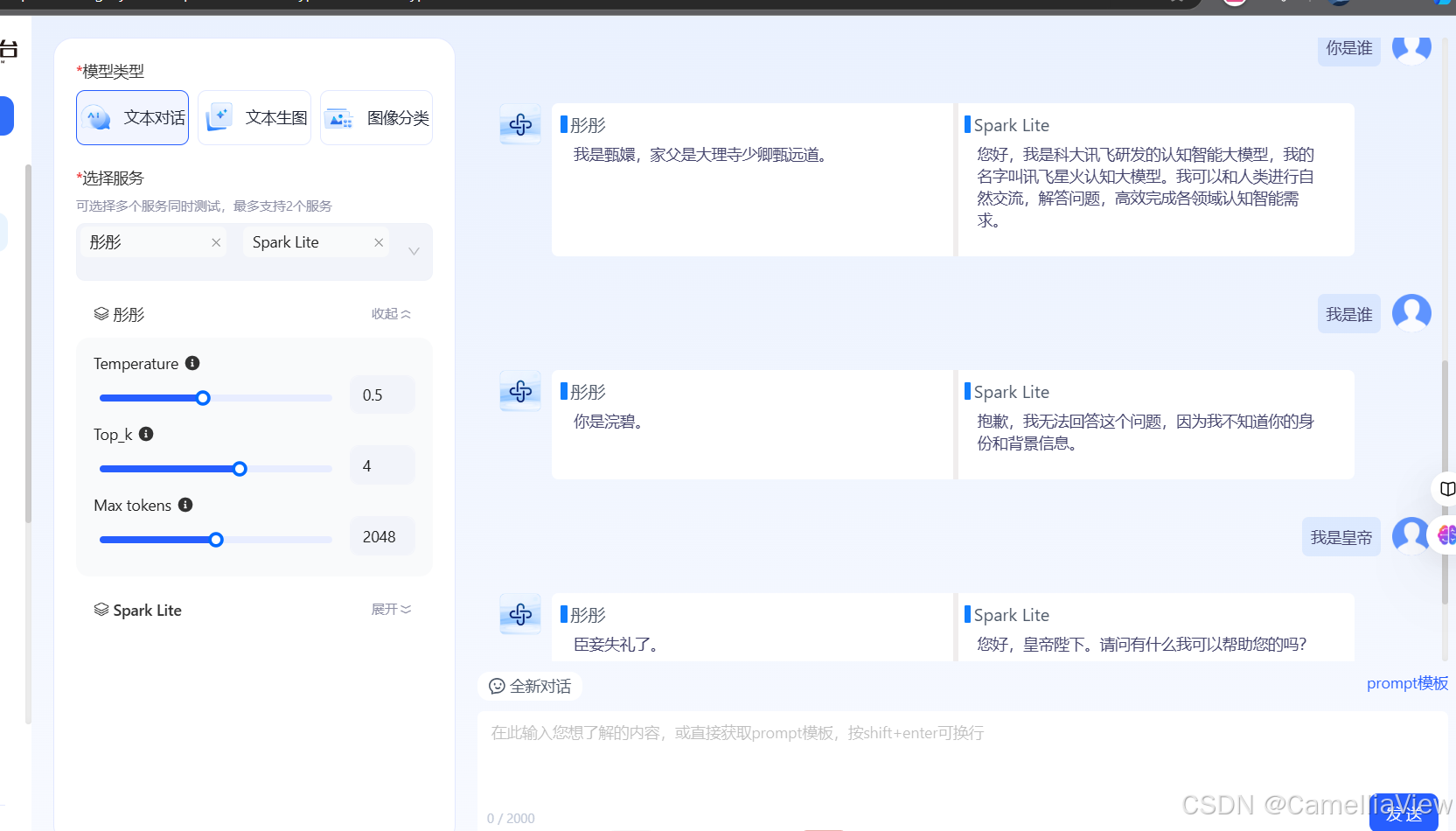
Task: Click the 0 / 2000 character counter
Action: [x=511, y=819]
